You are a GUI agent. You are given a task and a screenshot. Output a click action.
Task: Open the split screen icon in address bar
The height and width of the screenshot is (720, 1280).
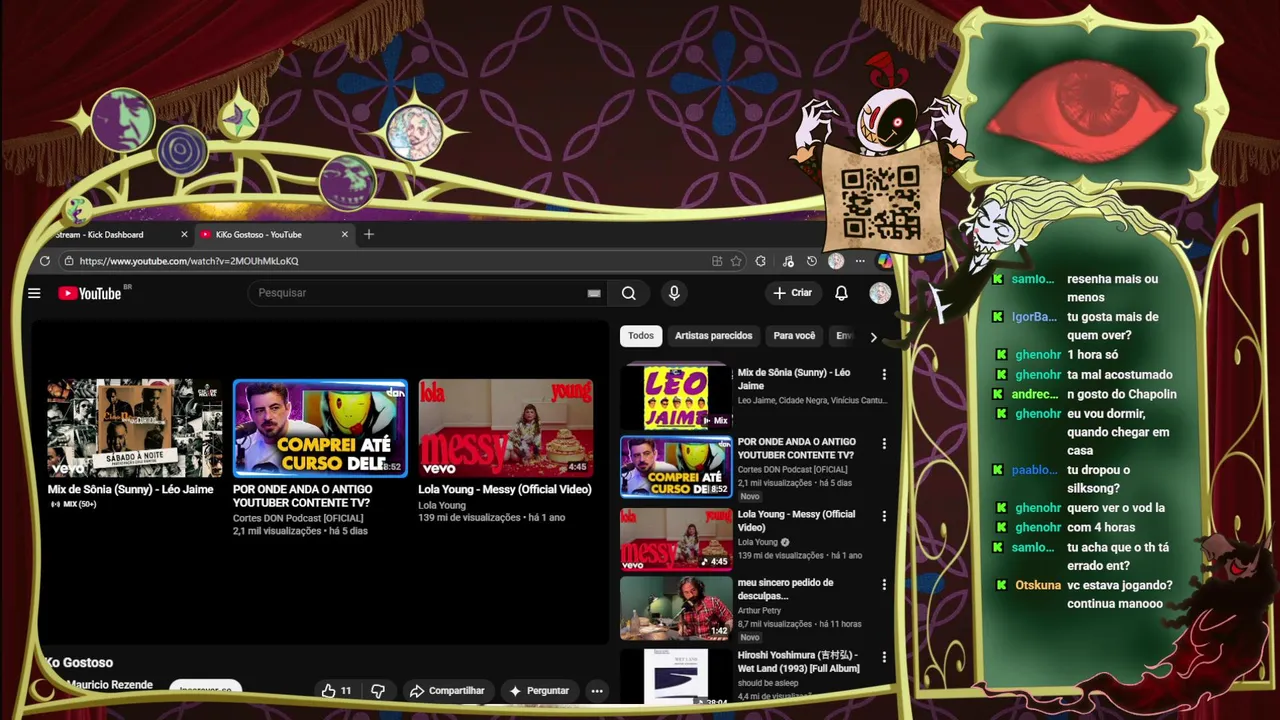pos(717,261)
